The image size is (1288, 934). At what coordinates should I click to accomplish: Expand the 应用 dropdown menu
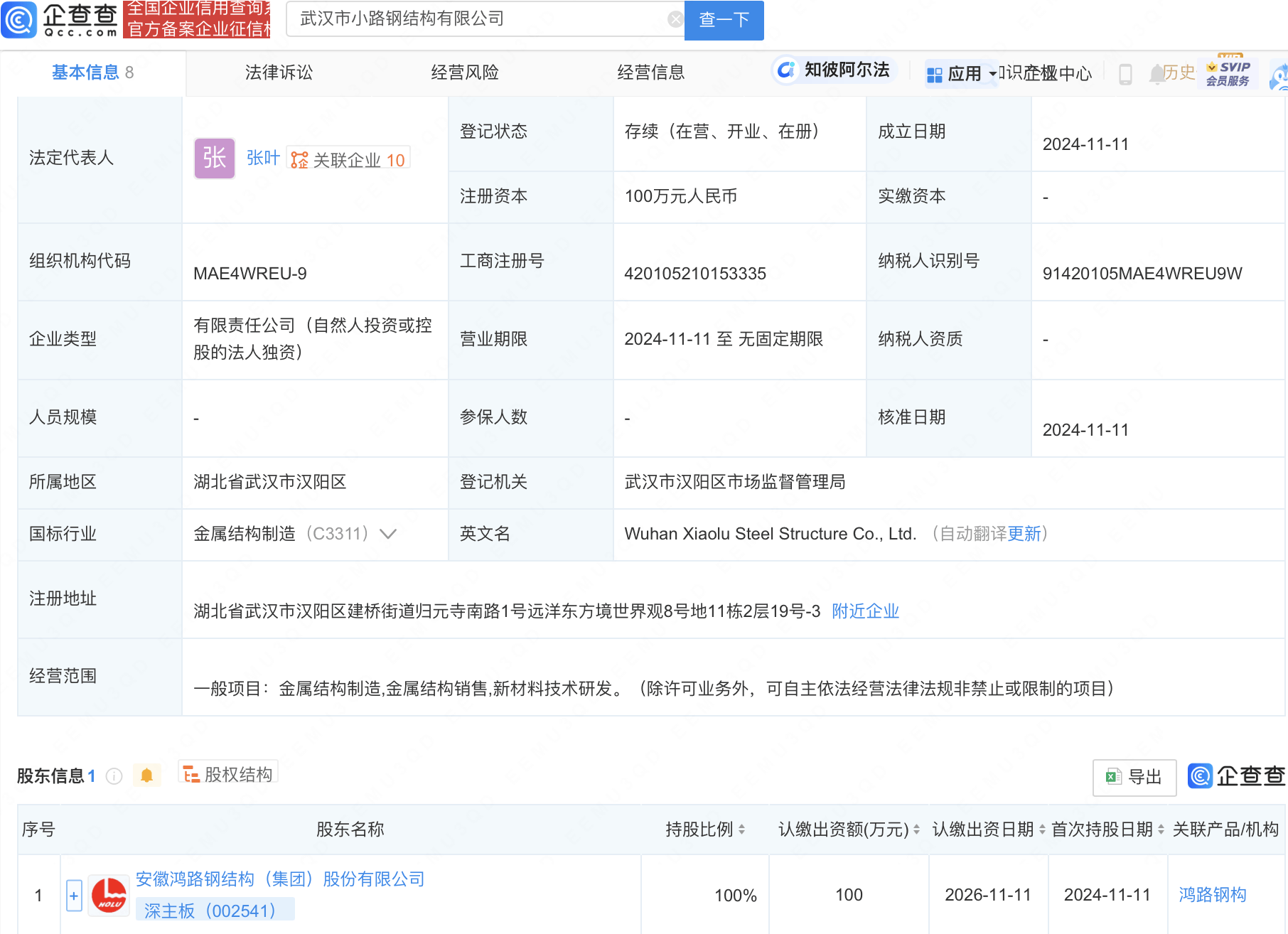(962, 73)
